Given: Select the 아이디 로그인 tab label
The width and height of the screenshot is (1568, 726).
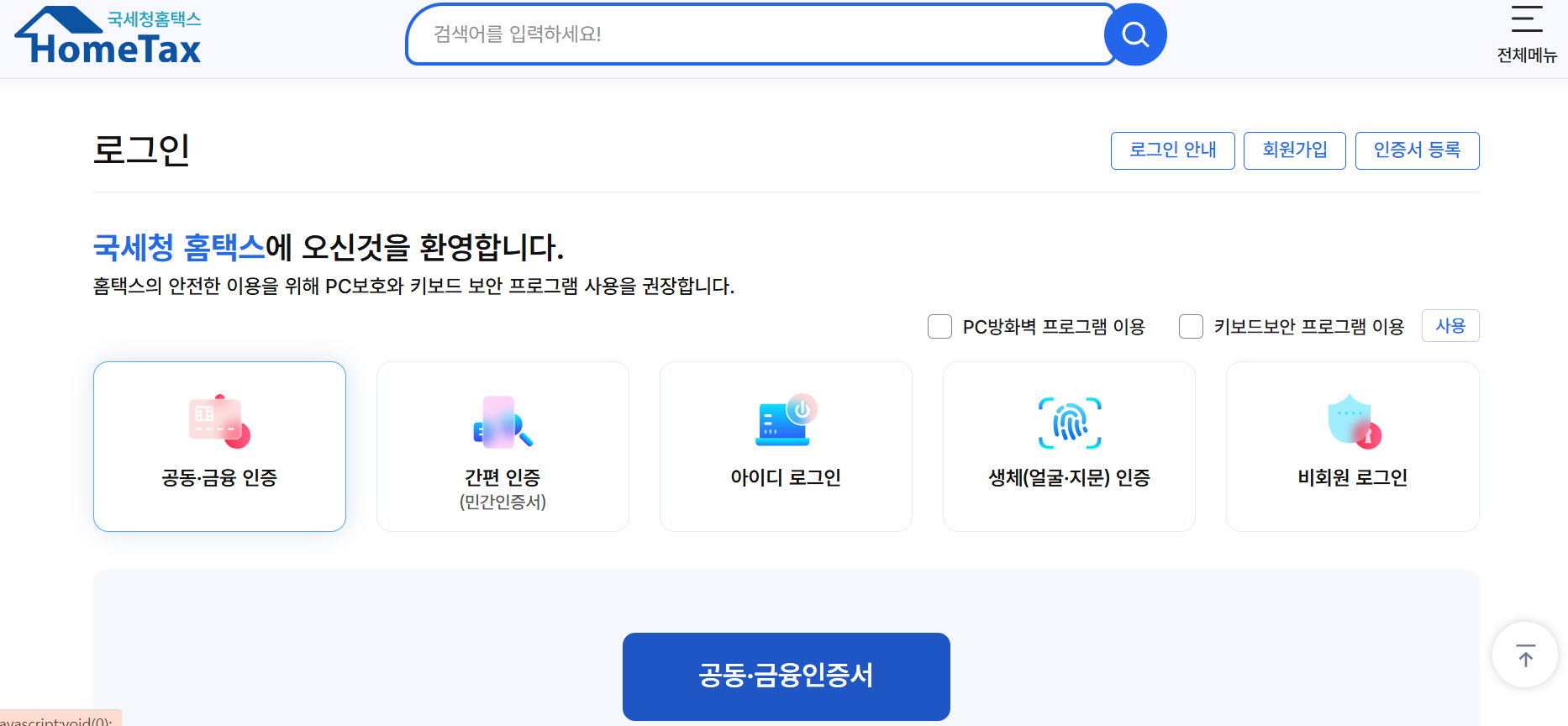Looking at the screenshot, I should point(786,477).
